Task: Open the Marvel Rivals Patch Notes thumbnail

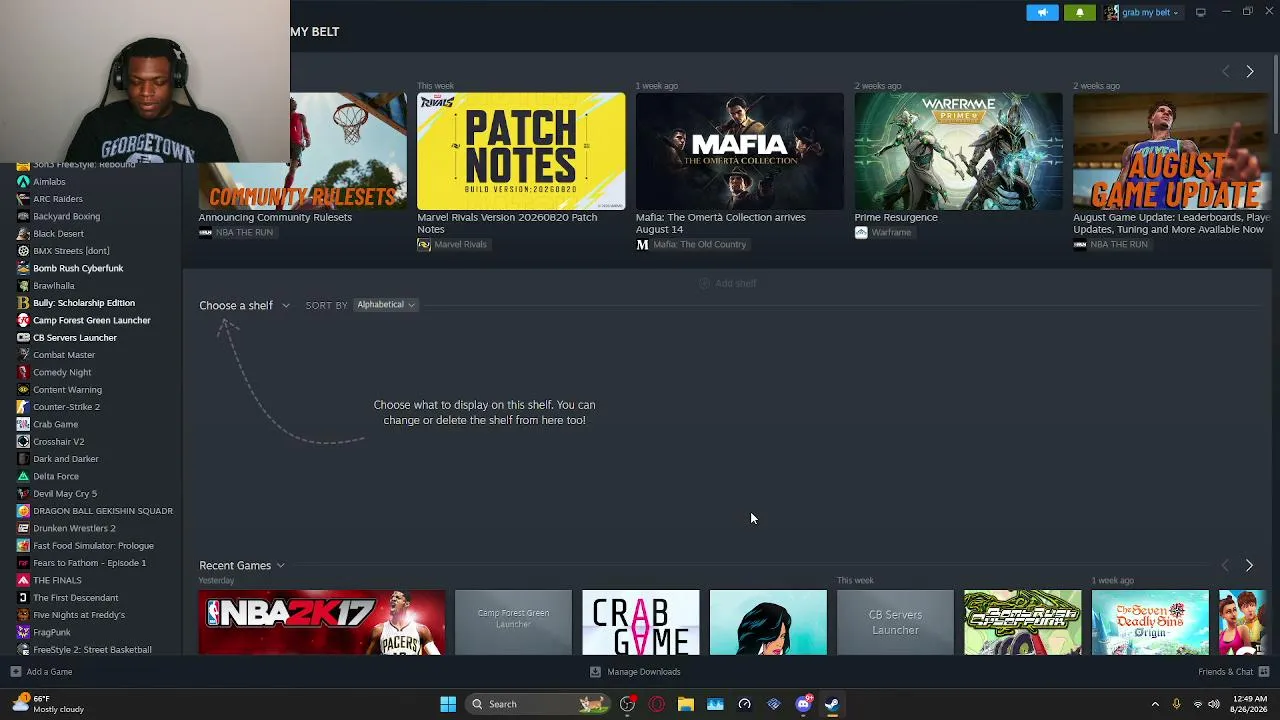Action: pyautogui.click(x=521, y=151)
